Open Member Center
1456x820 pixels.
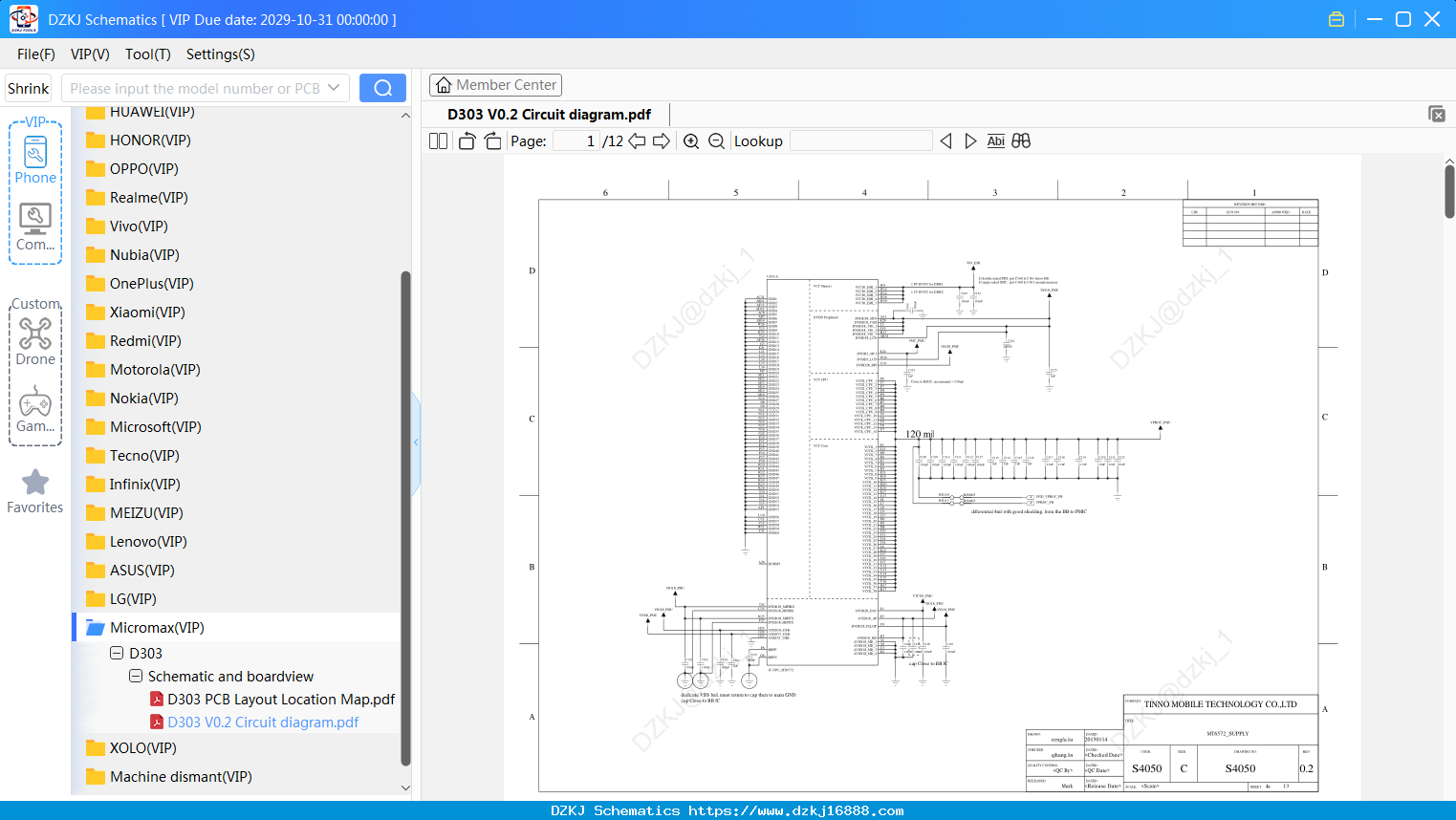click(x=495, y=85)
